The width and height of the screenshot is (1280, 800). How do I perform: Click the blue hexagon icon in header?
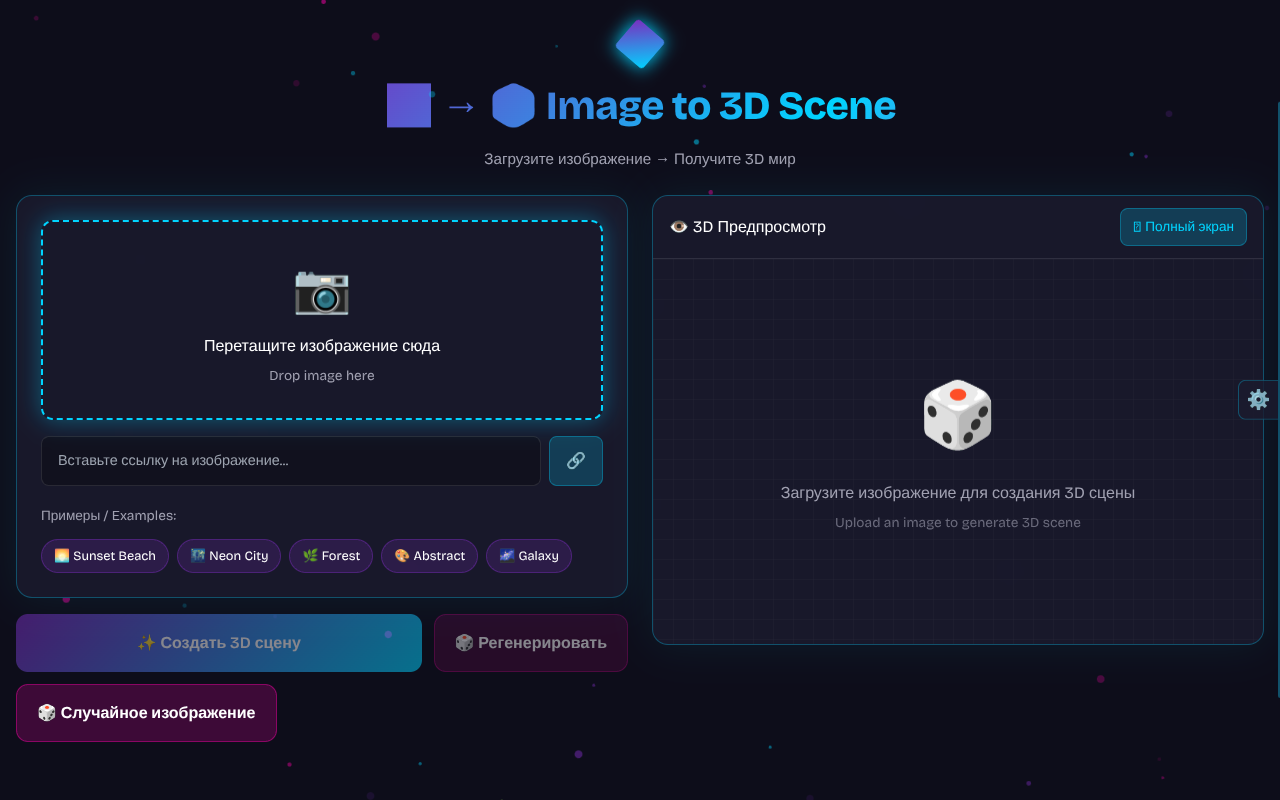coord(513,106)
